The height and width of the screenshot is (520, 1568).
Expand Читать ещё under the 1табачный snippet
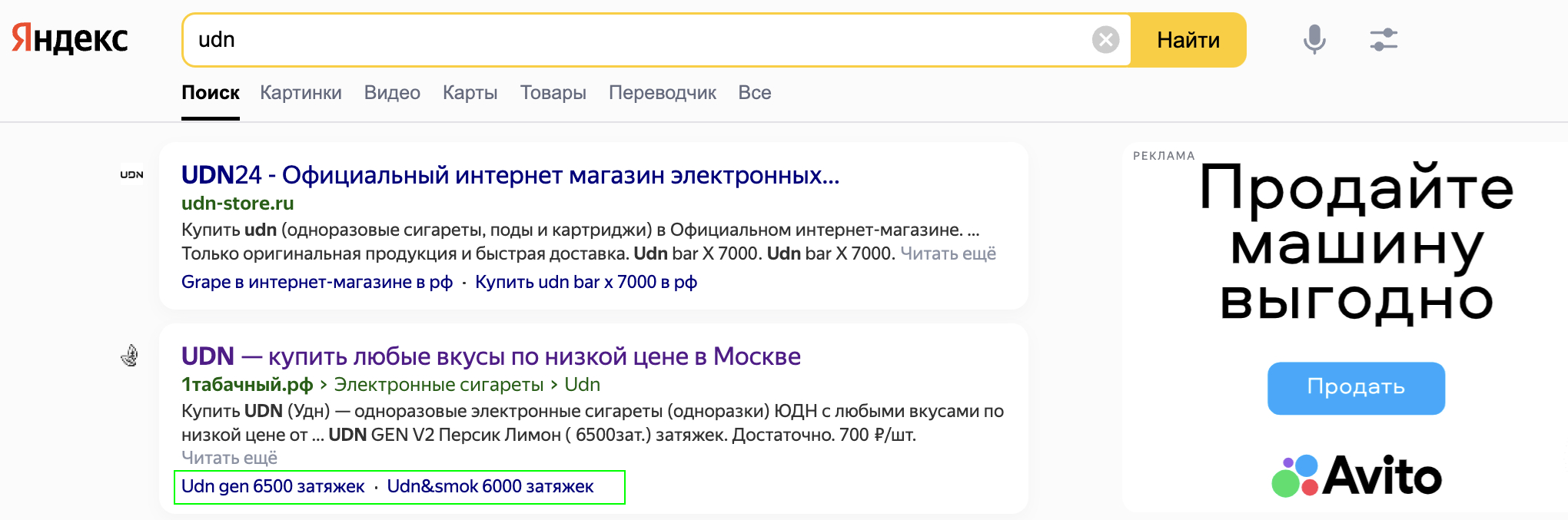(x=229, y=458)
